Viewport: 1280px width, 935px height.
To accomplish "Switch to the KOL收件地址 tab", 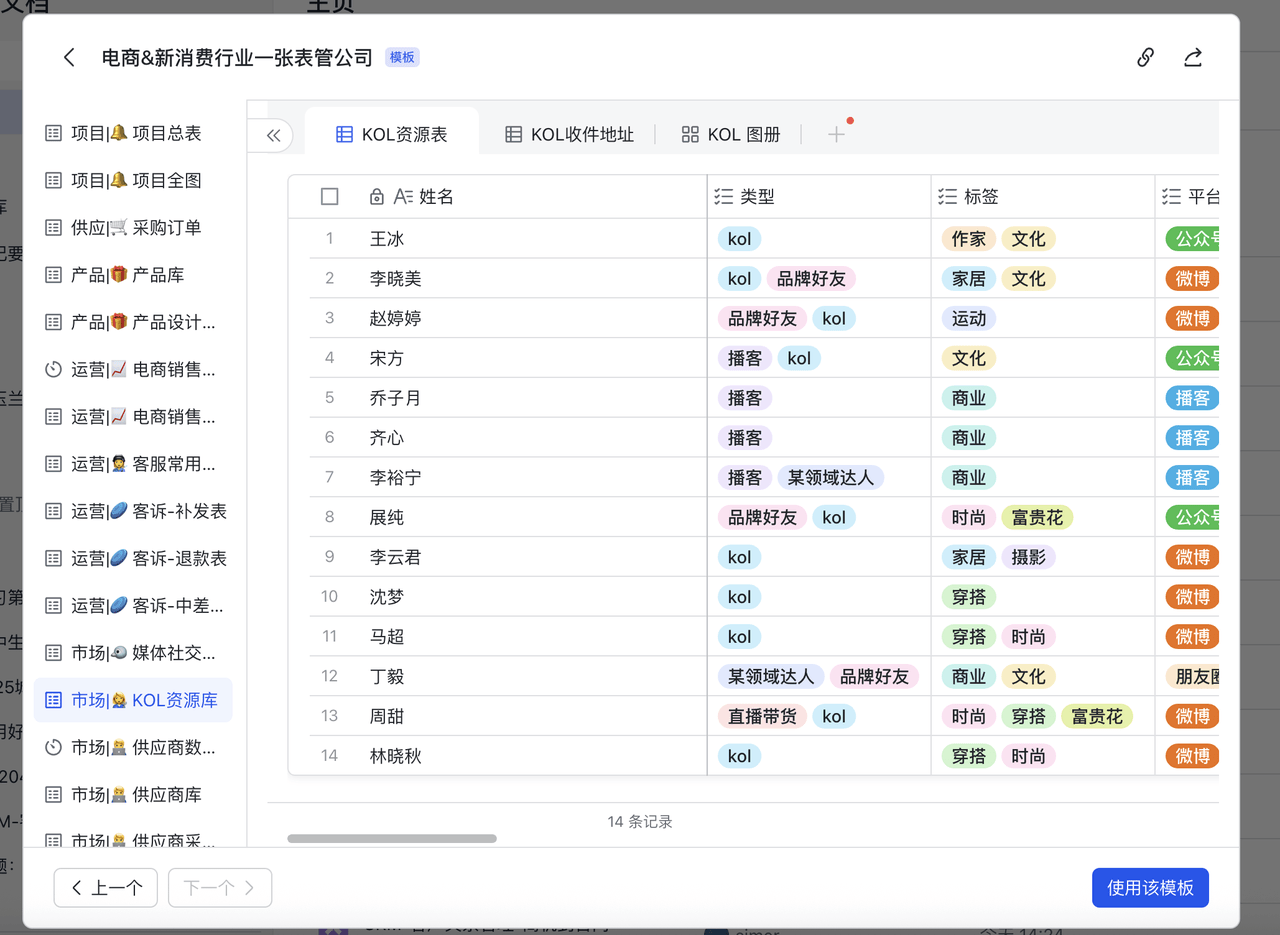I will [569, 134].
